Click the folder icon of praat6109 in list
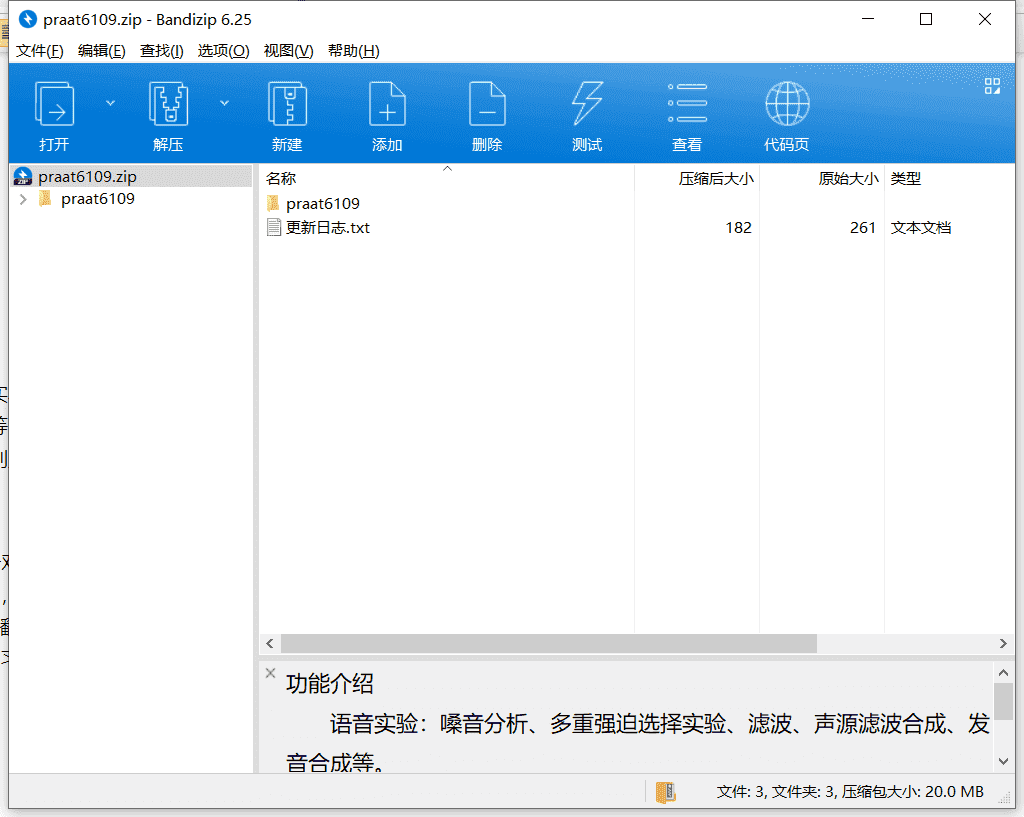Image resolution: width=1024 pixels, height=817 pixels. pos(273,203)
